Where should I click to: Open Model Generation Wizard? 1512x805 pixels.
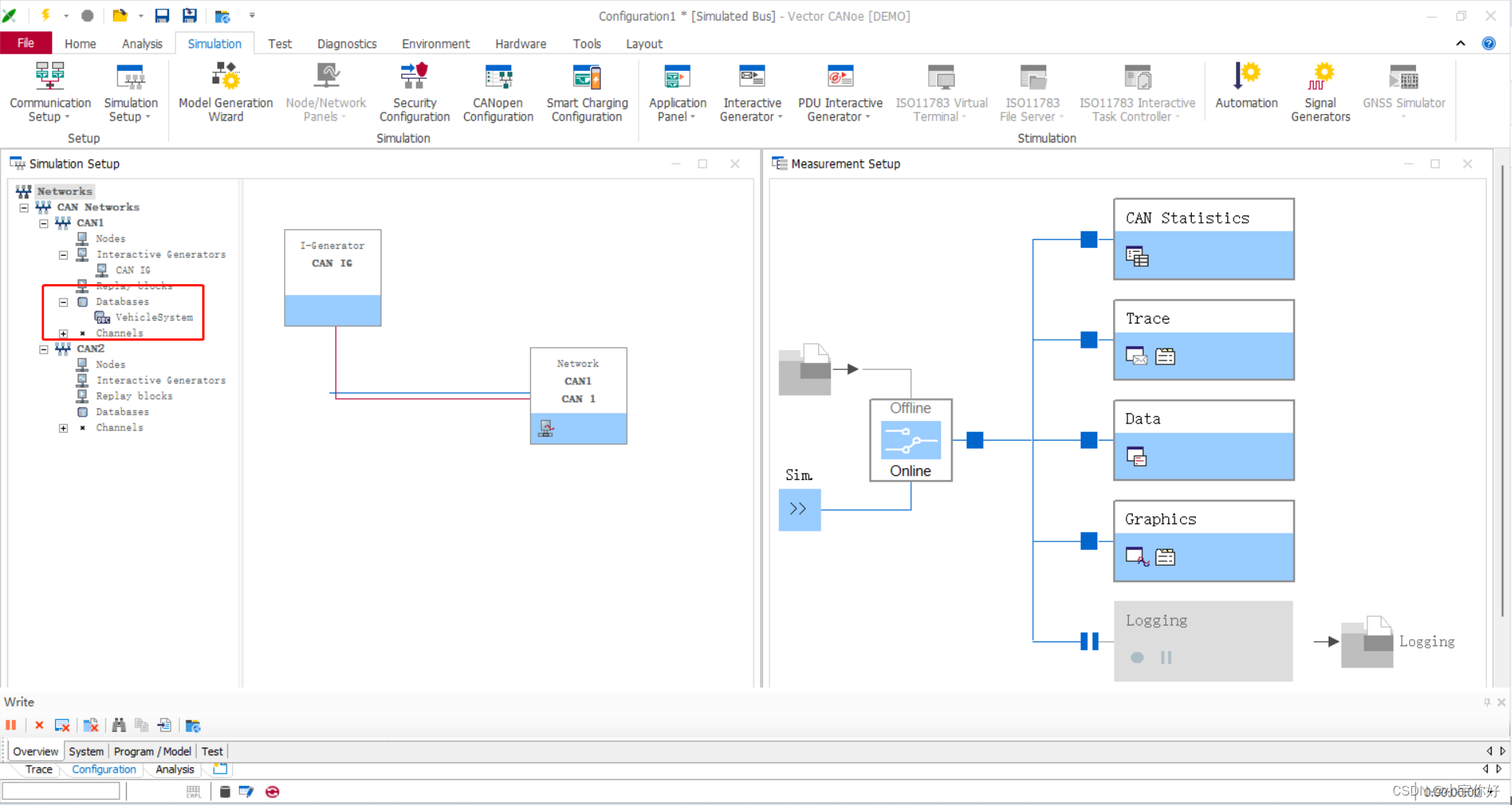(225, 93)
